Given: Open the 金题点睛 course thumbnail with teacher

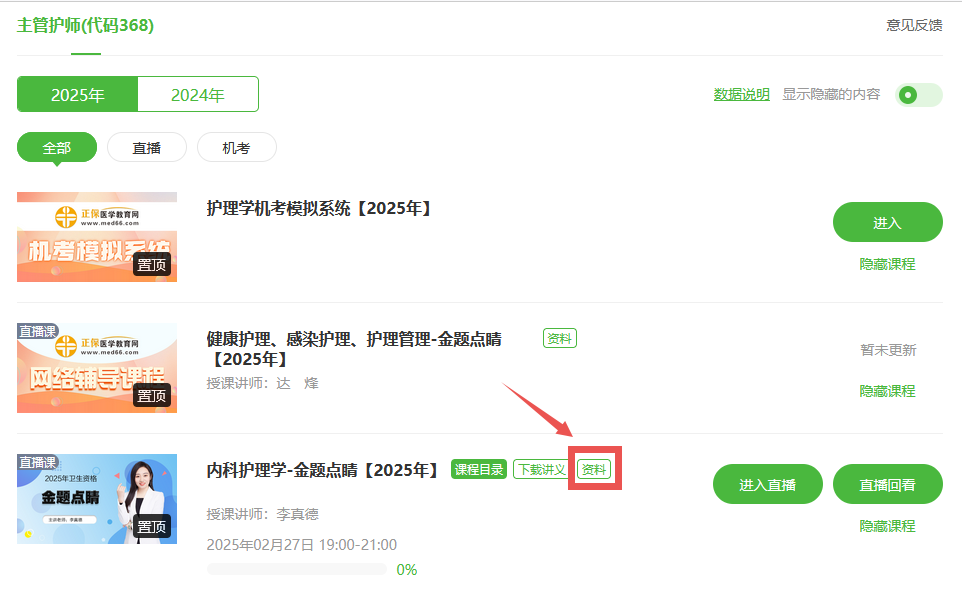Looking at the screenshot, I should [97, 499].
